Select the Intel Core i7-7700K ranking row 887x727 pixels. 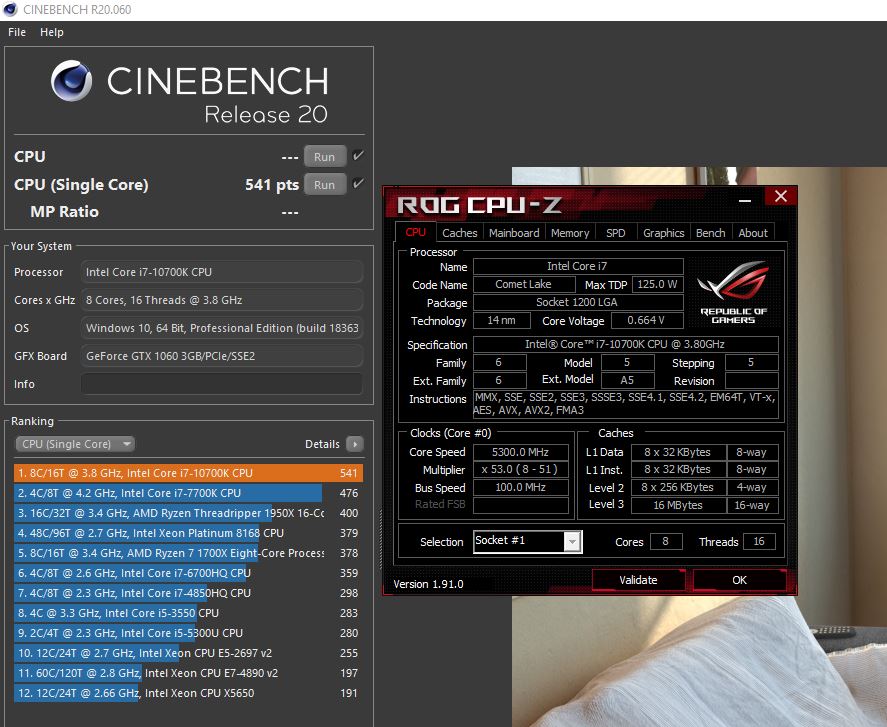188,493
